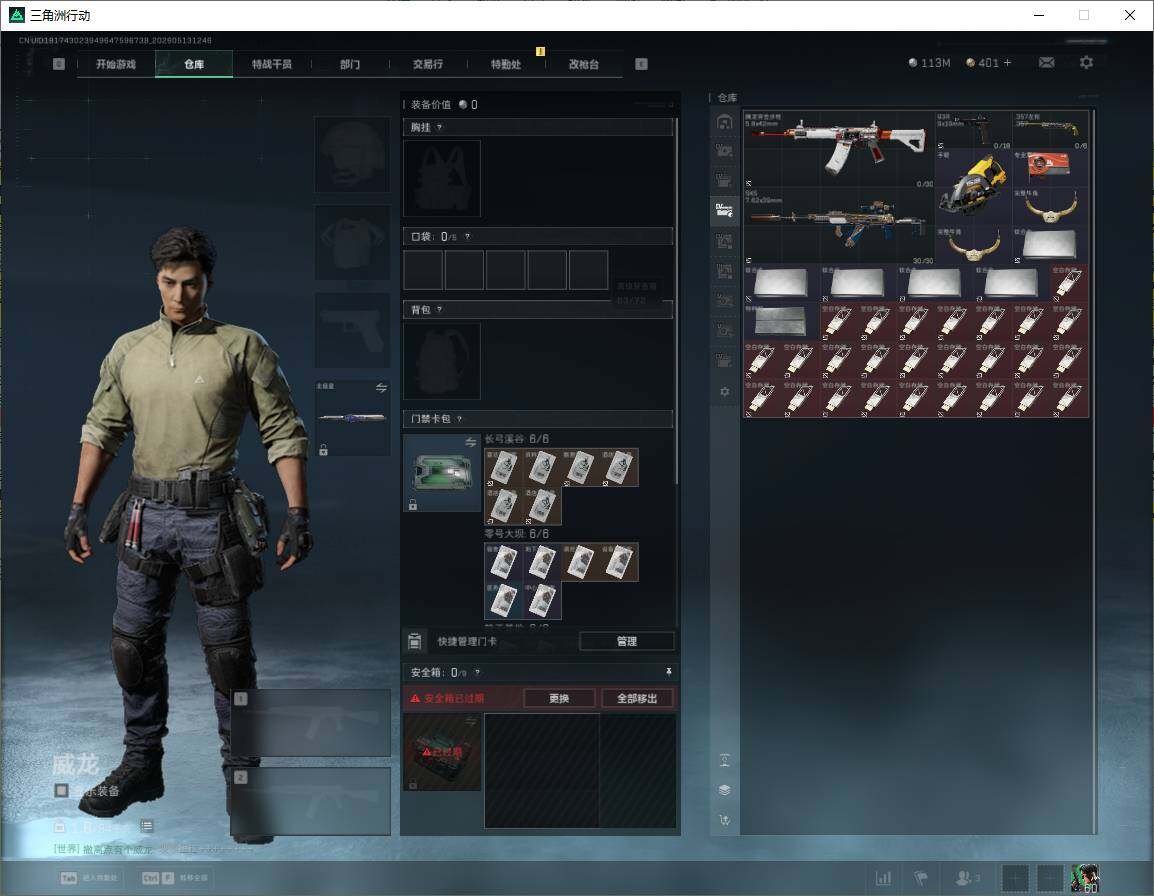Click the 胸挂 help question mark
Image resolution: width=1154 pixels, height=896 pixels.
click(x=439, y=127)
